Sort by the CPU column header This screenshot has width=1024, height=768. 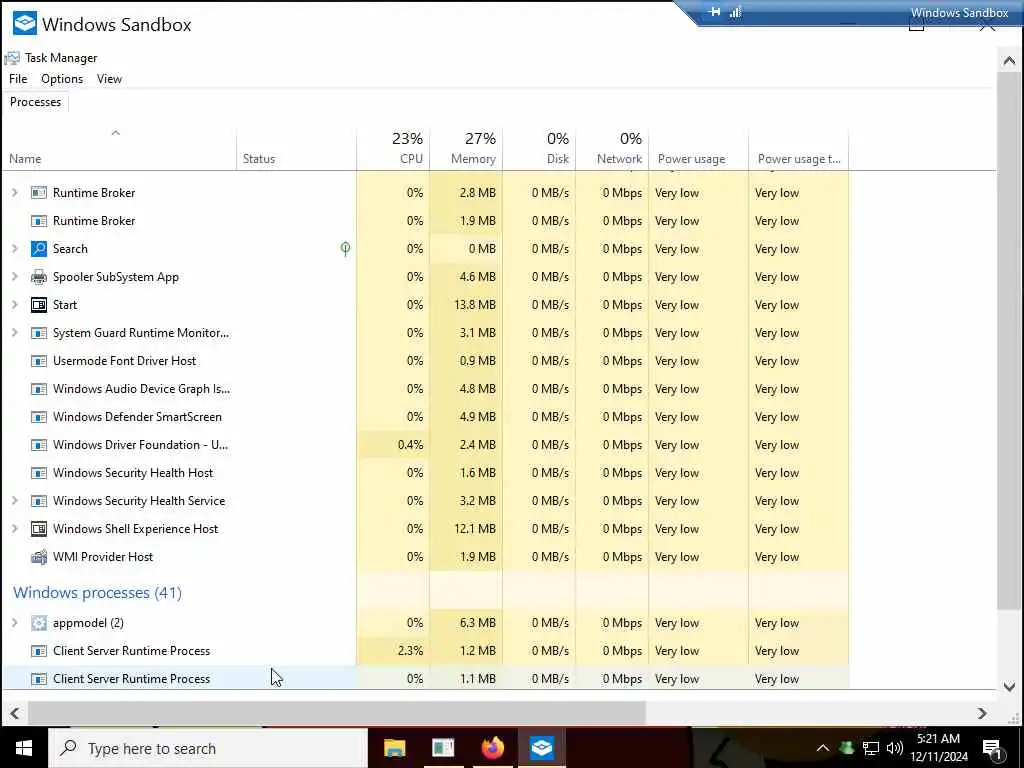point(393,150)
